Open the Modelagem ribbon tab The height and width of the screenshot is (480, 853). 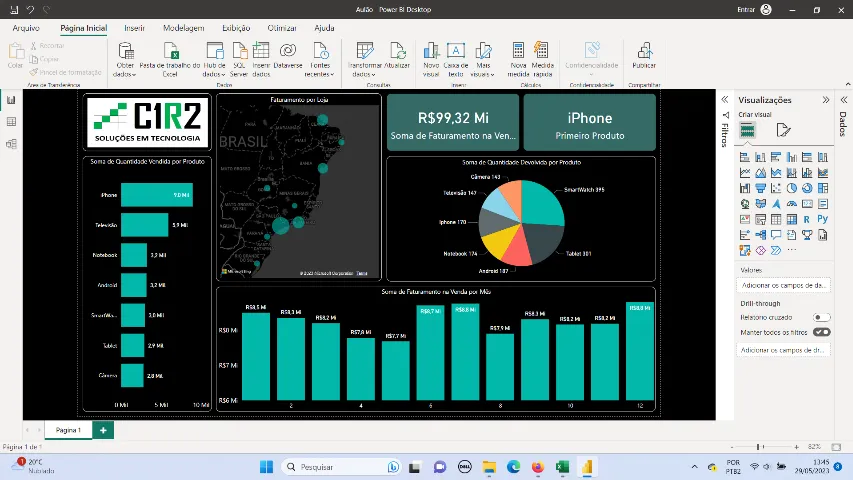183,29
